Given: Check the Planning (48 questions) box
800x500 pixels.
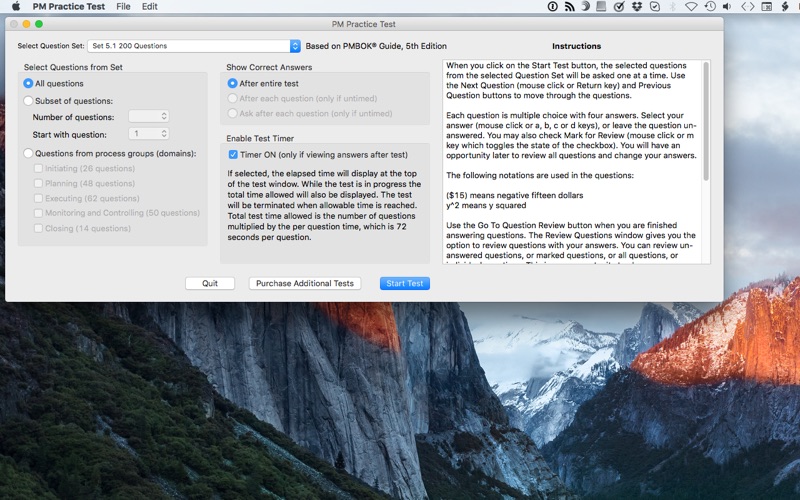Looking at the screenshot, I should (38, 183).
